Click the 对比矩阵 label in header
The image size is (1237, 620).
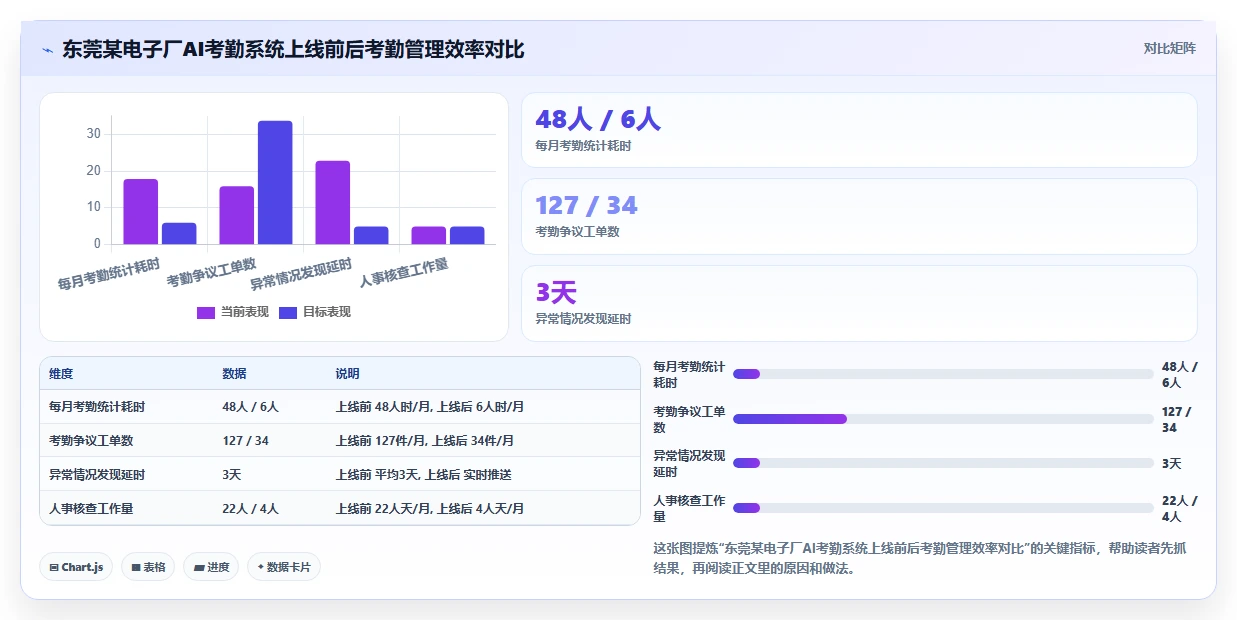pos(1170,48)
